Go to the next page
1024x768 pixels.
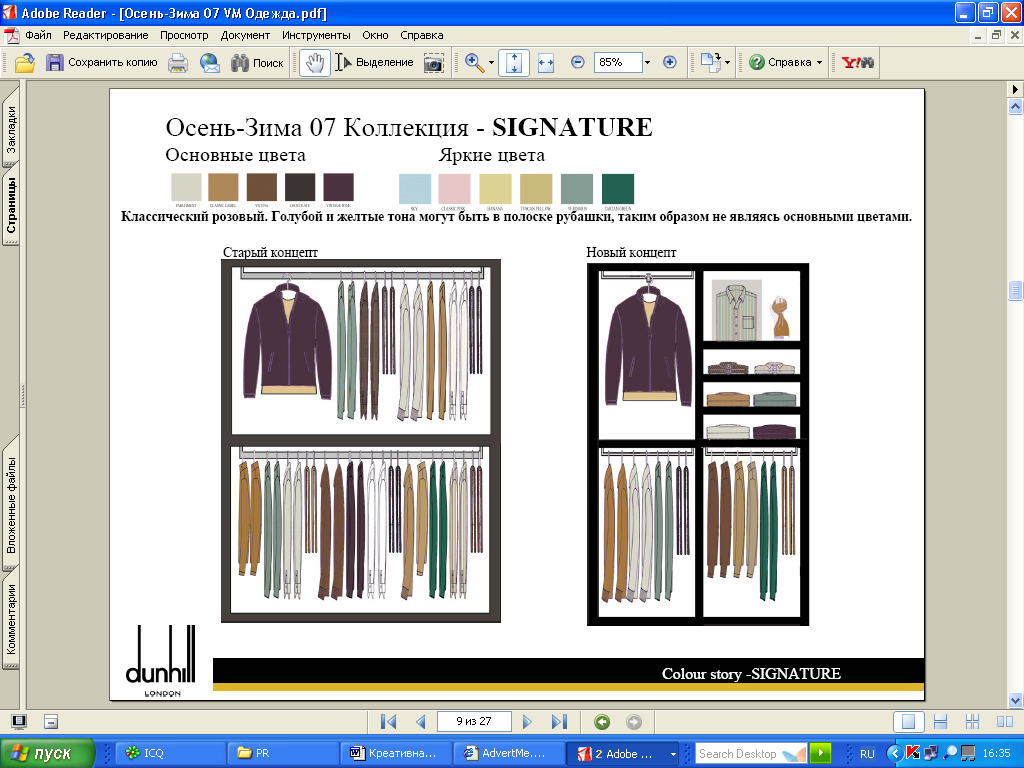pos(527,722)
